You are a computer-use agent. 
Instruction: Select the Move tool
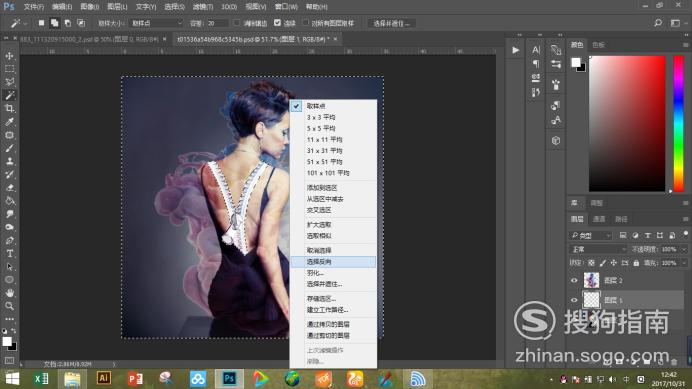[x=9, y=56]
